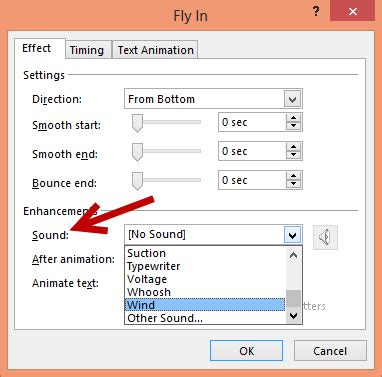Collapse the Sound dropdown arrow
Viewport: 382px width, 377px height.
(292, 235)
